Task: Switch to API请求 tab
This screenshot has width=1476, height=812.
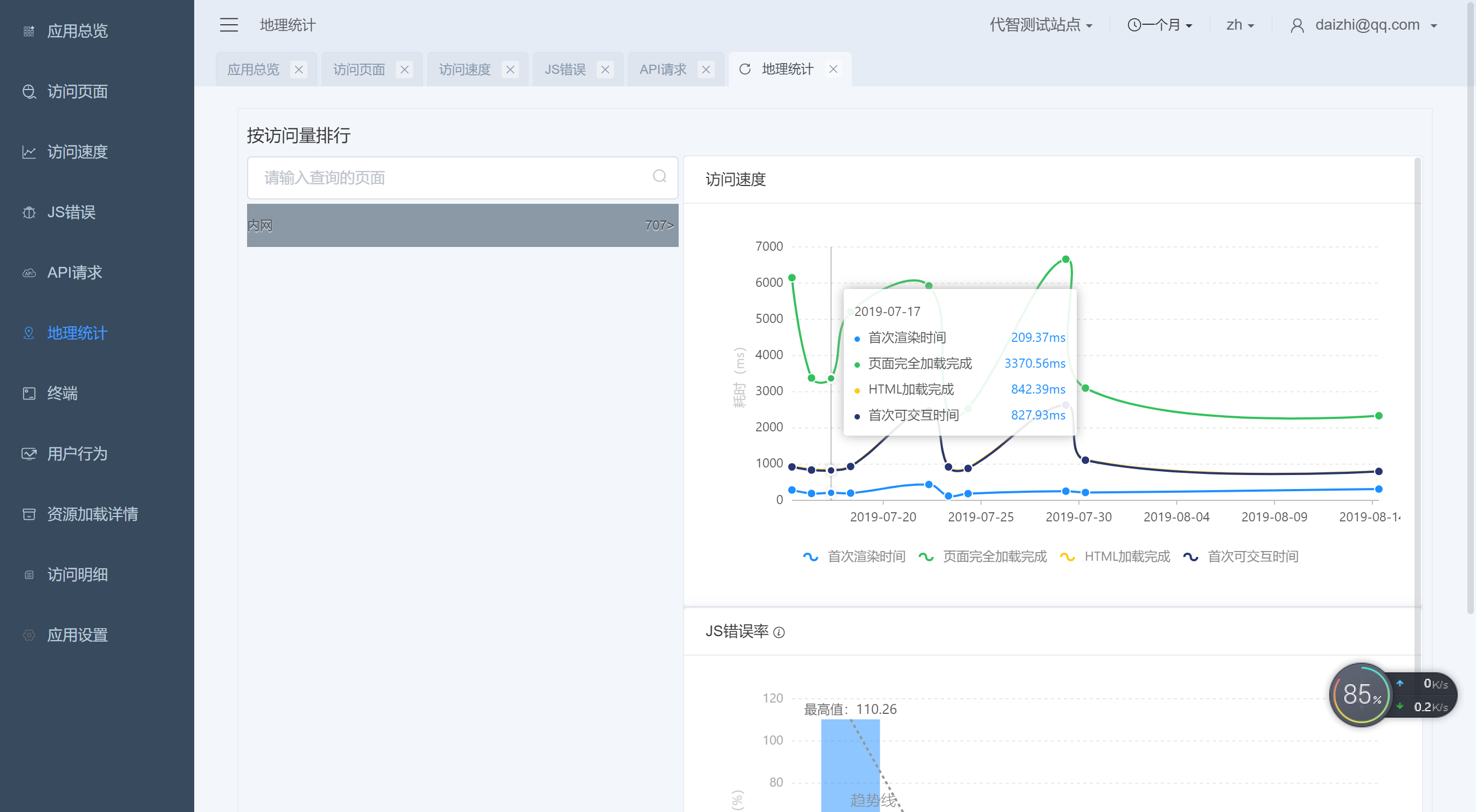Action: click(663, 70)
